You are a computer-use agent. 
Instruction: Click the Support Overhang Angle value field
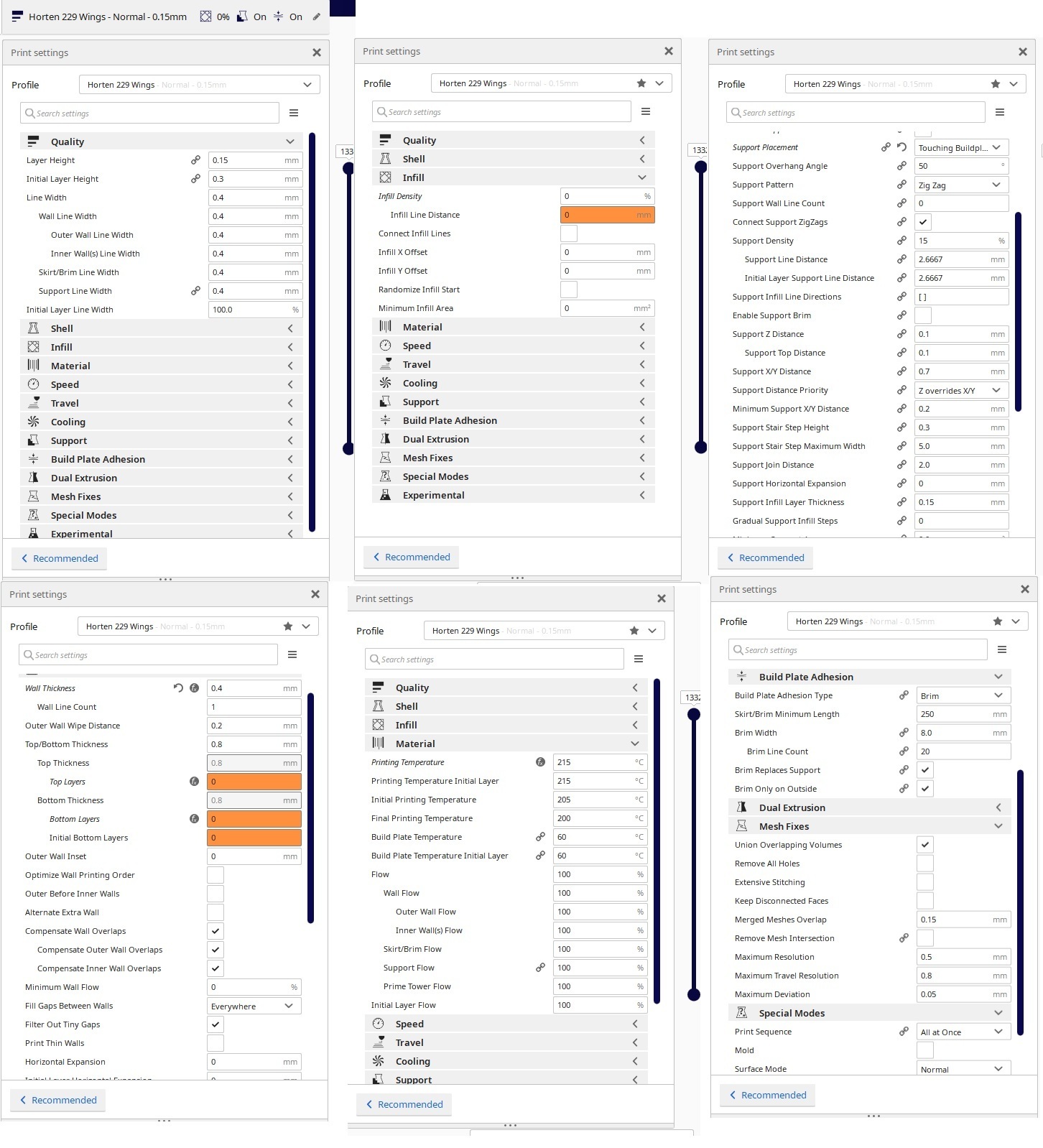(x=961, y=166)
